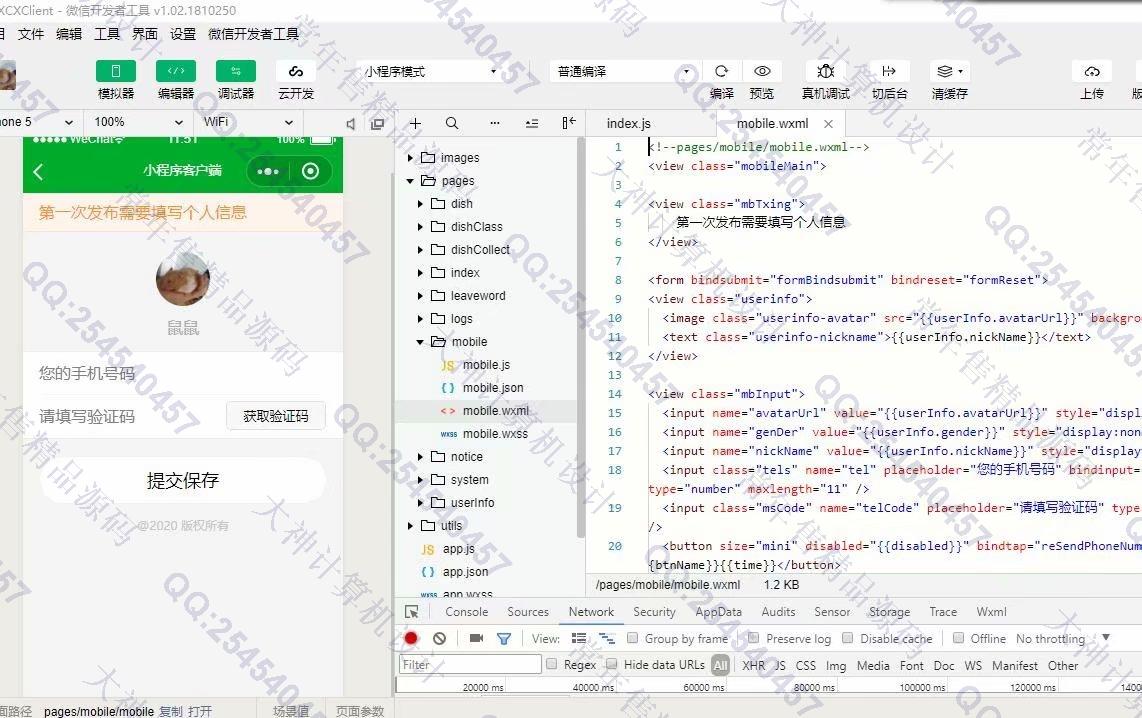Tap the mini program capsule close circle
The image size is (1142, 718).
[310, 171]
